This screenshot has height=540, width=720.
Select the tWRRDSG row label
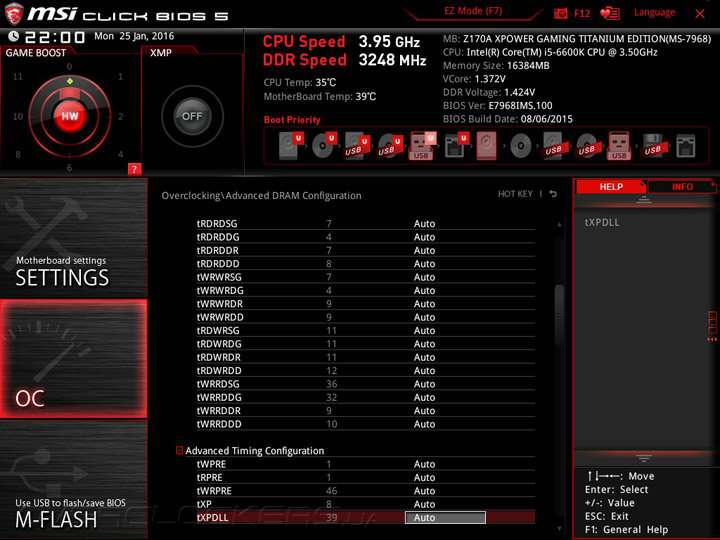(218, 383)
